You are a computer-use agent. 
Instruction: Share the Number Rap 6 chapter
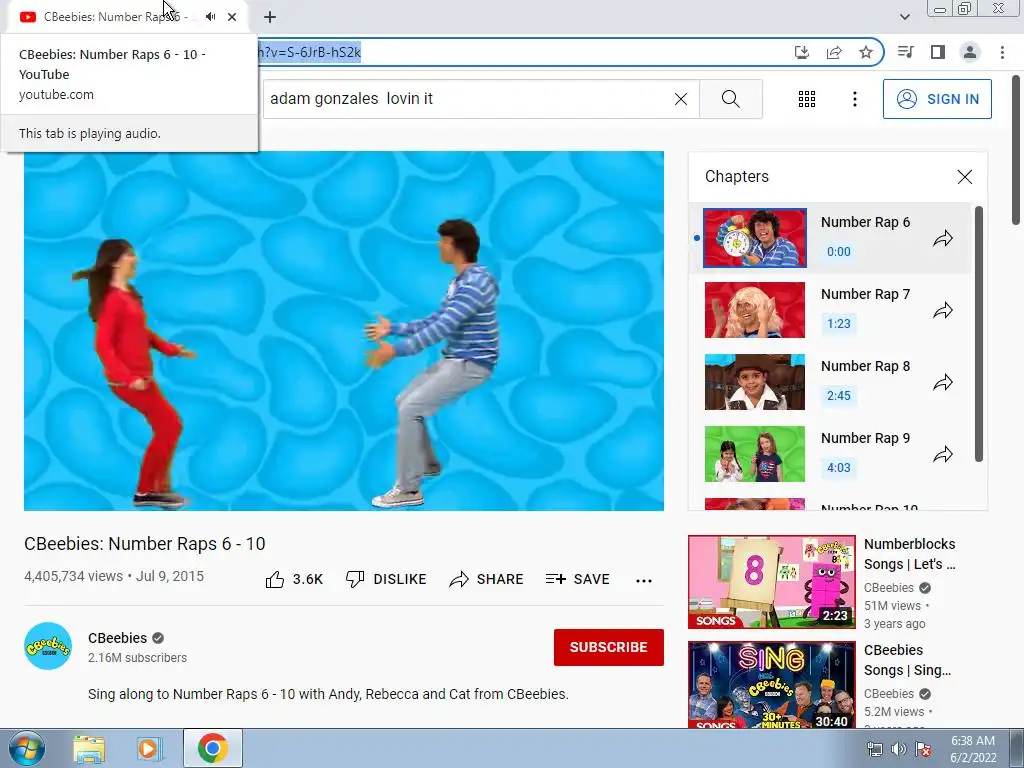pos(942,238)
